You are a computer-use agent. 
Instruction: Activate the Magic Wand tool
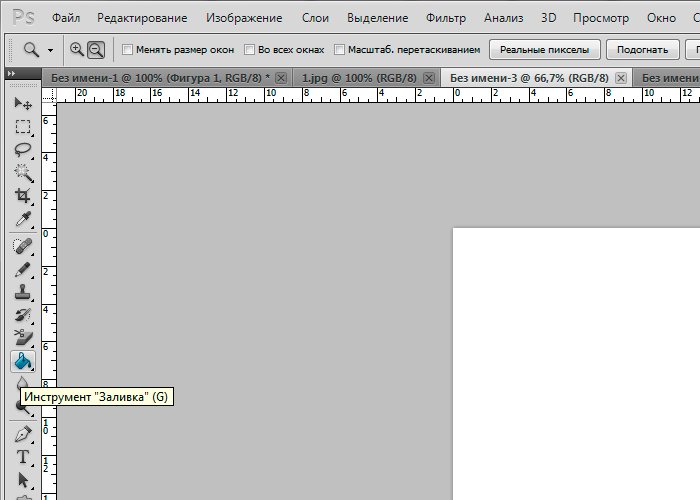tap(22, 173)
